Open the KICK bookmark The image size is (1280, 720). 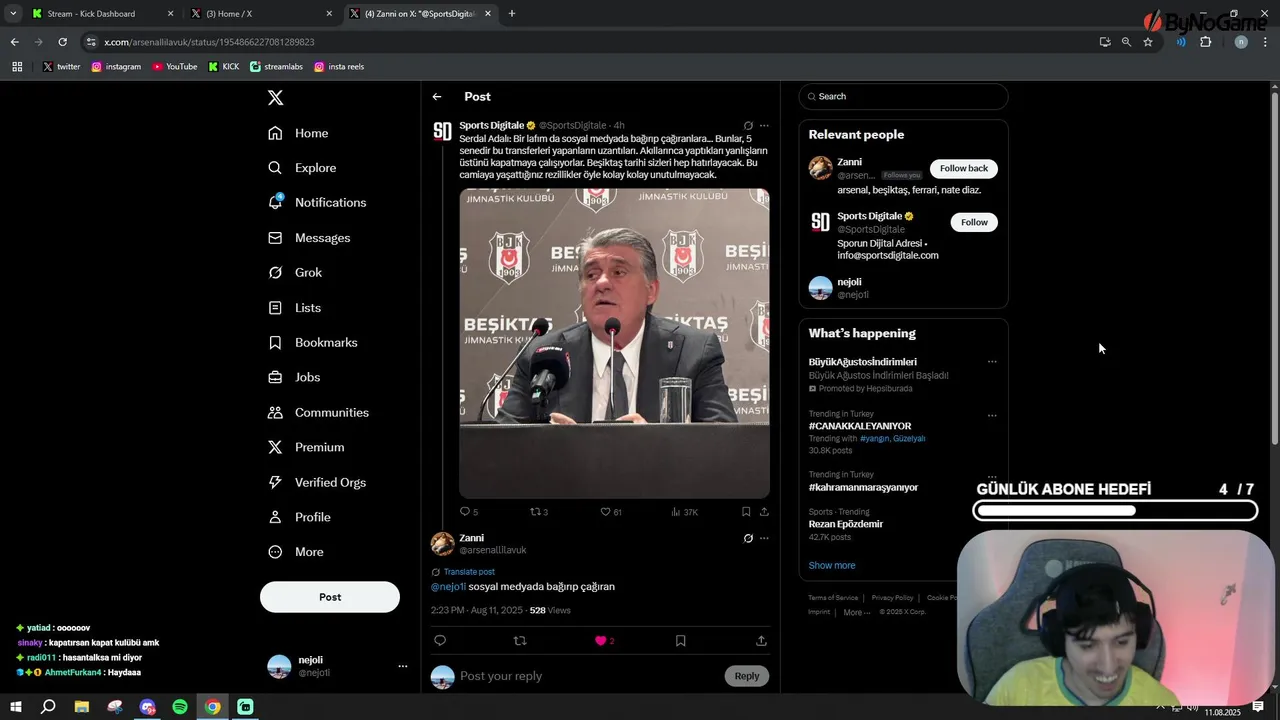coord(224,67)
